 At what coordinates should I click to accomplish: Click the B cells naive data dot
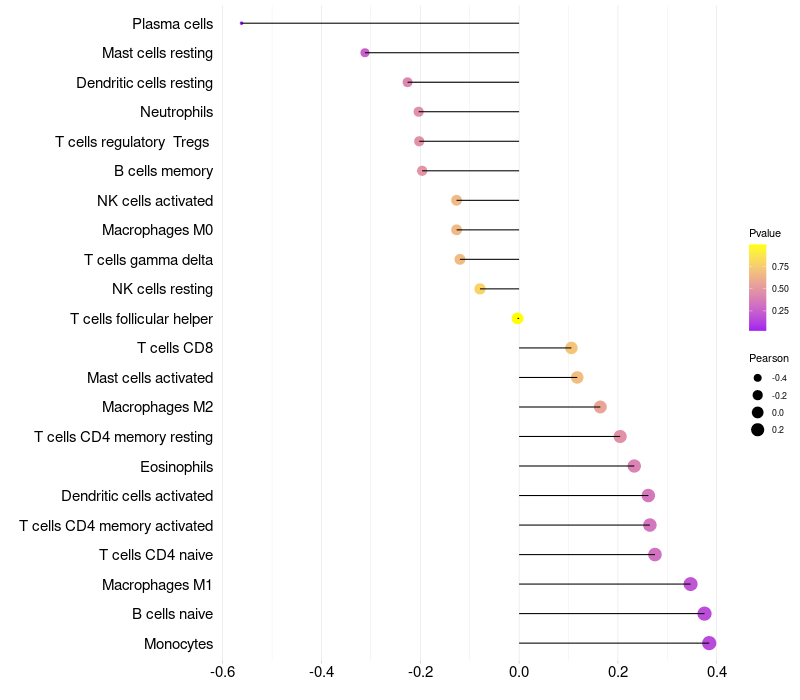pos(704,614)
